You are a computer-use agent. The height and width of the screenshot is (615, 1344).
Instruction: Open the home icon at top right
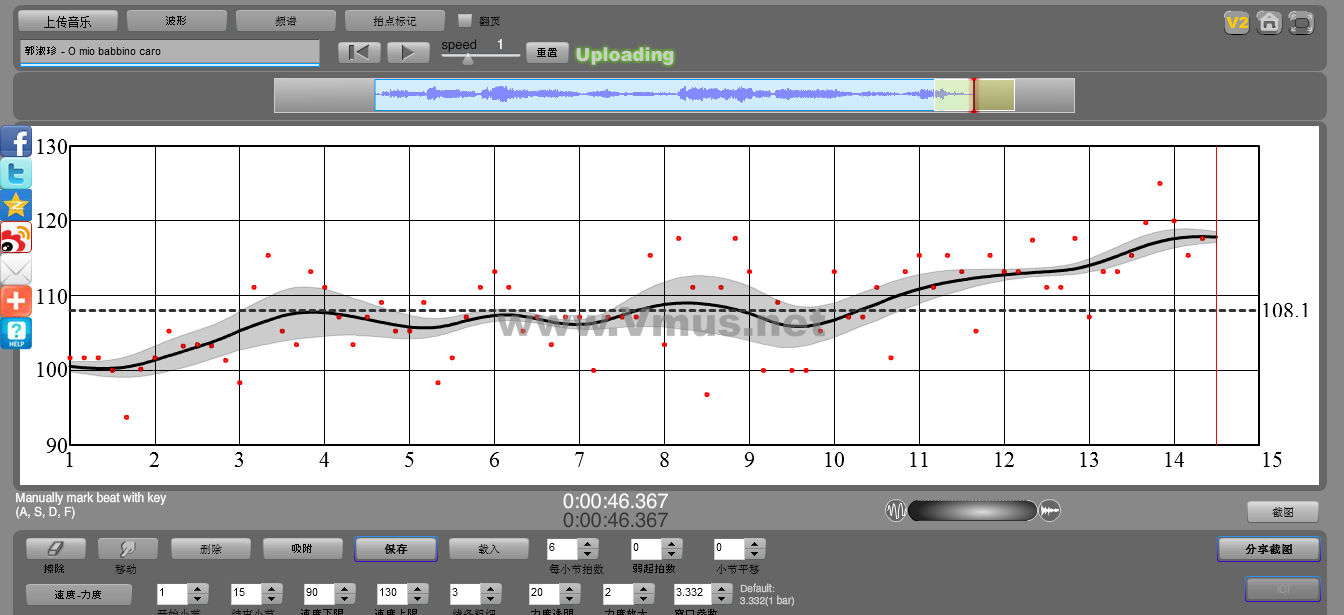coord(1269,22)
